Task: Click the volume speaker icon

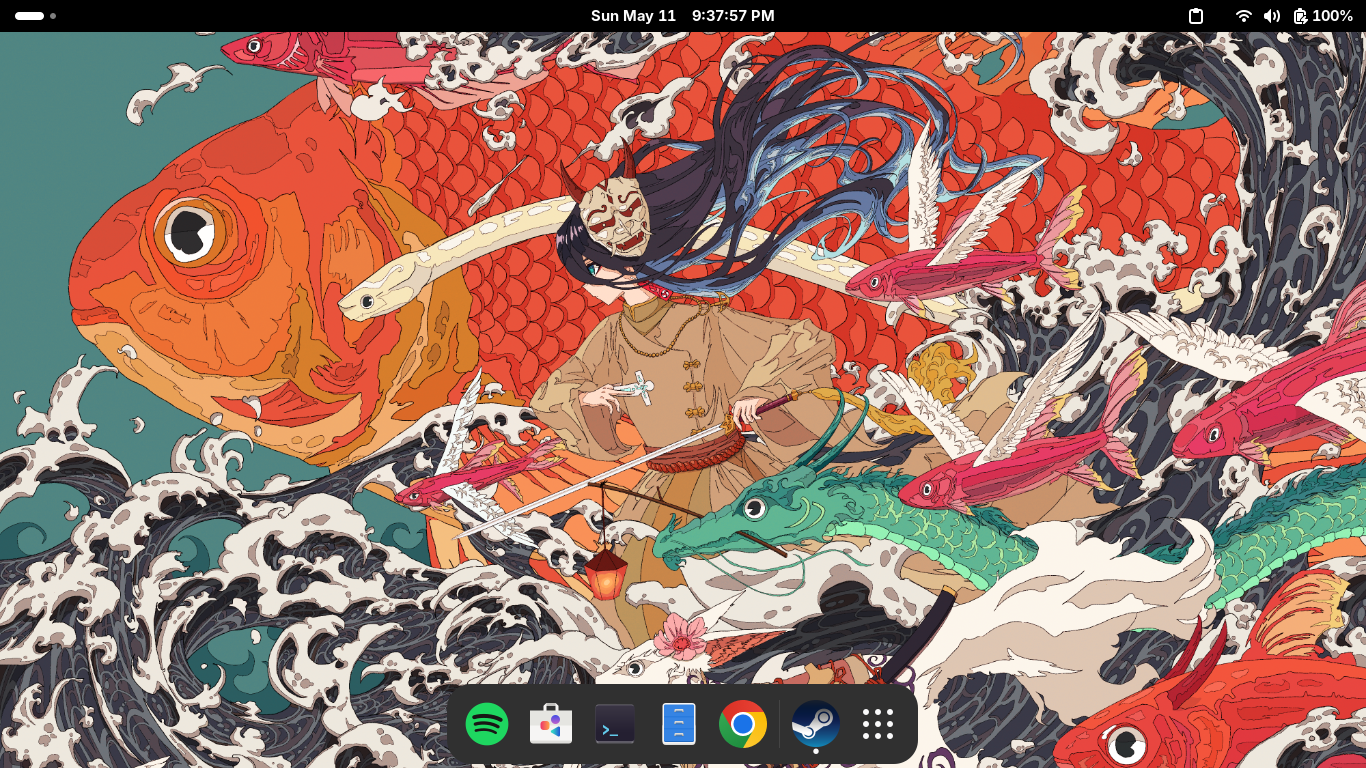Action: [1272, 16]
